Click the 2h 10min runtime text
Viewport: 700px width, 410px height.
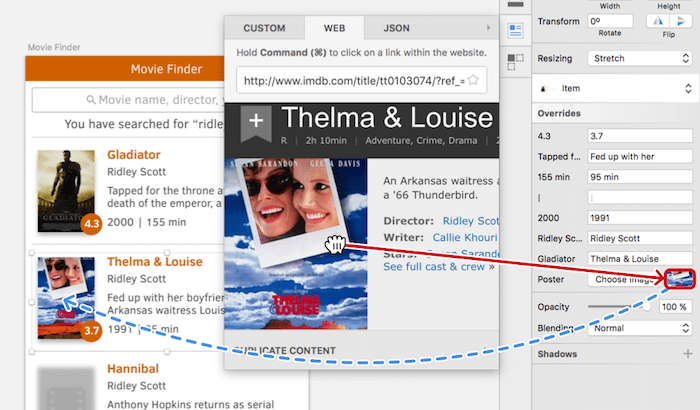click(326, 140)
